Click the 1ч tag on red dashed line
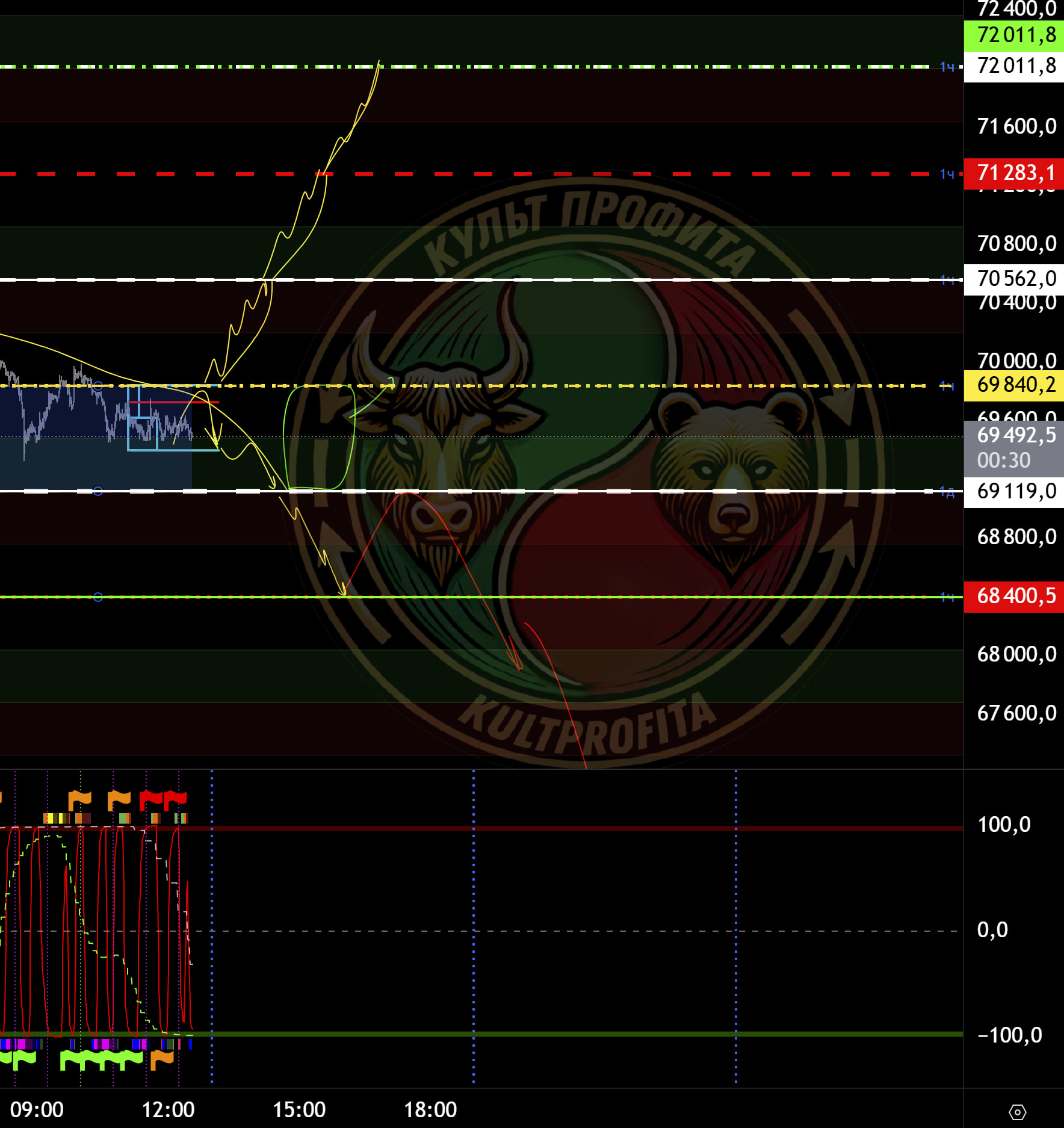1064x1128 pixels. [x=947, y=174]
